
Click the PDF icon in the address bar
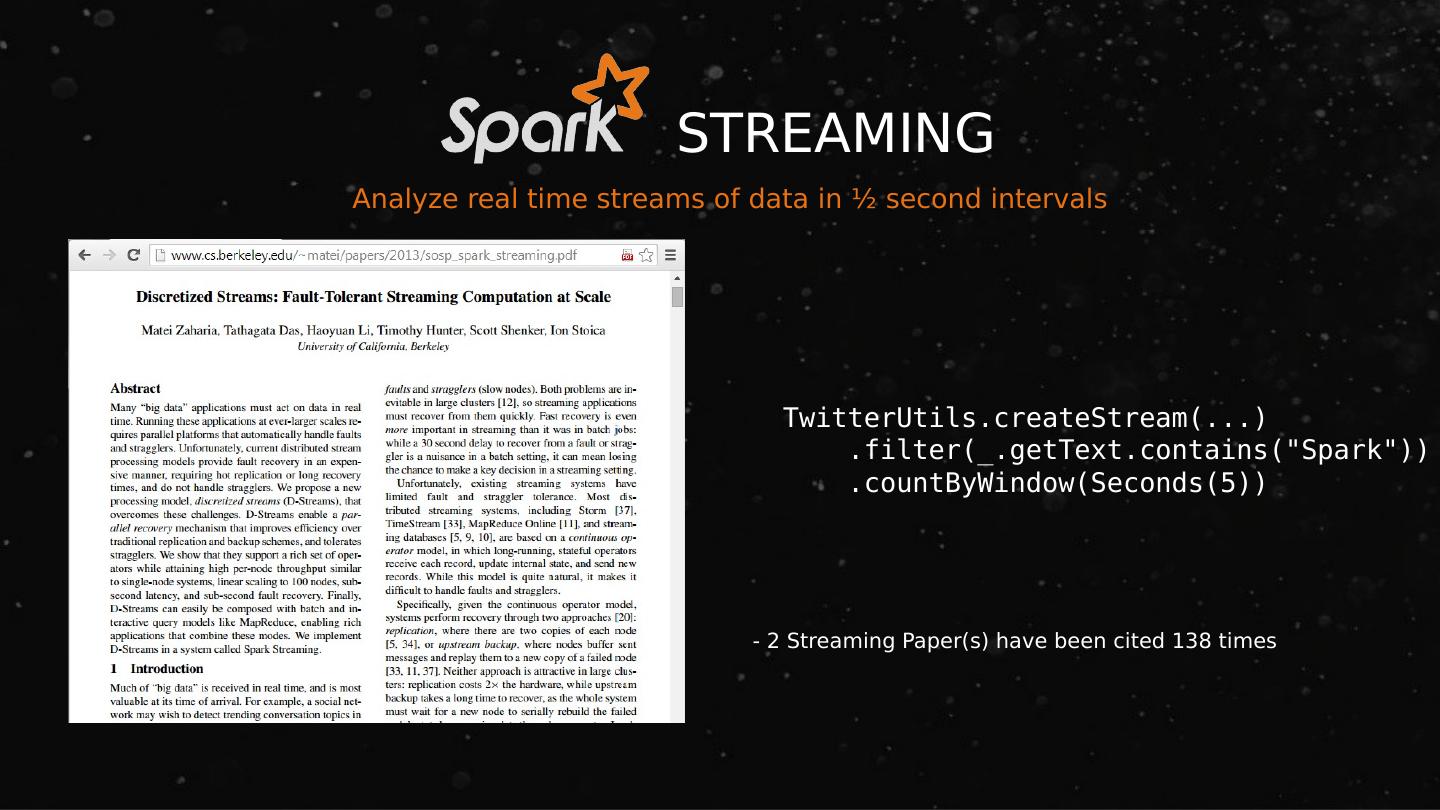coord(628,255)
